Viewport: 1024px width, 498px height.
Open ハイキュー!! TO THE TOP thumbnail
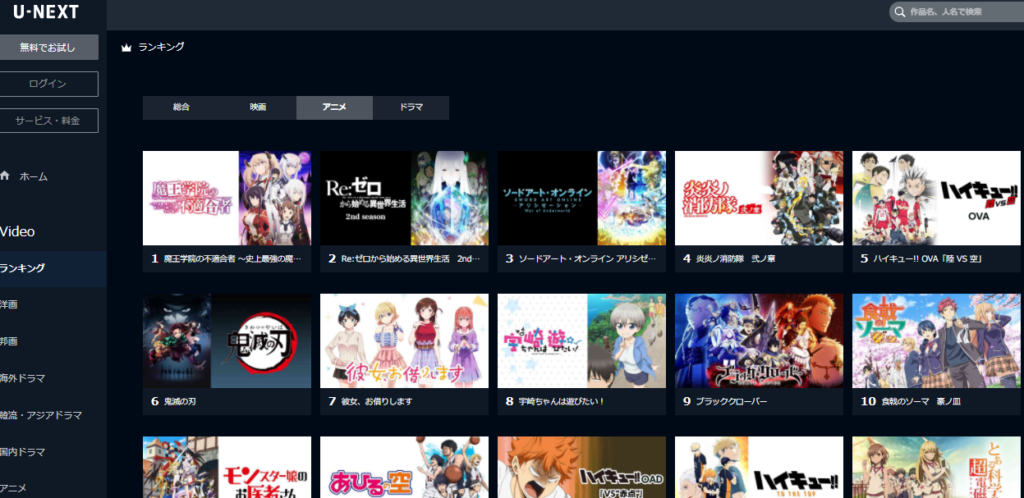[759, 467]
